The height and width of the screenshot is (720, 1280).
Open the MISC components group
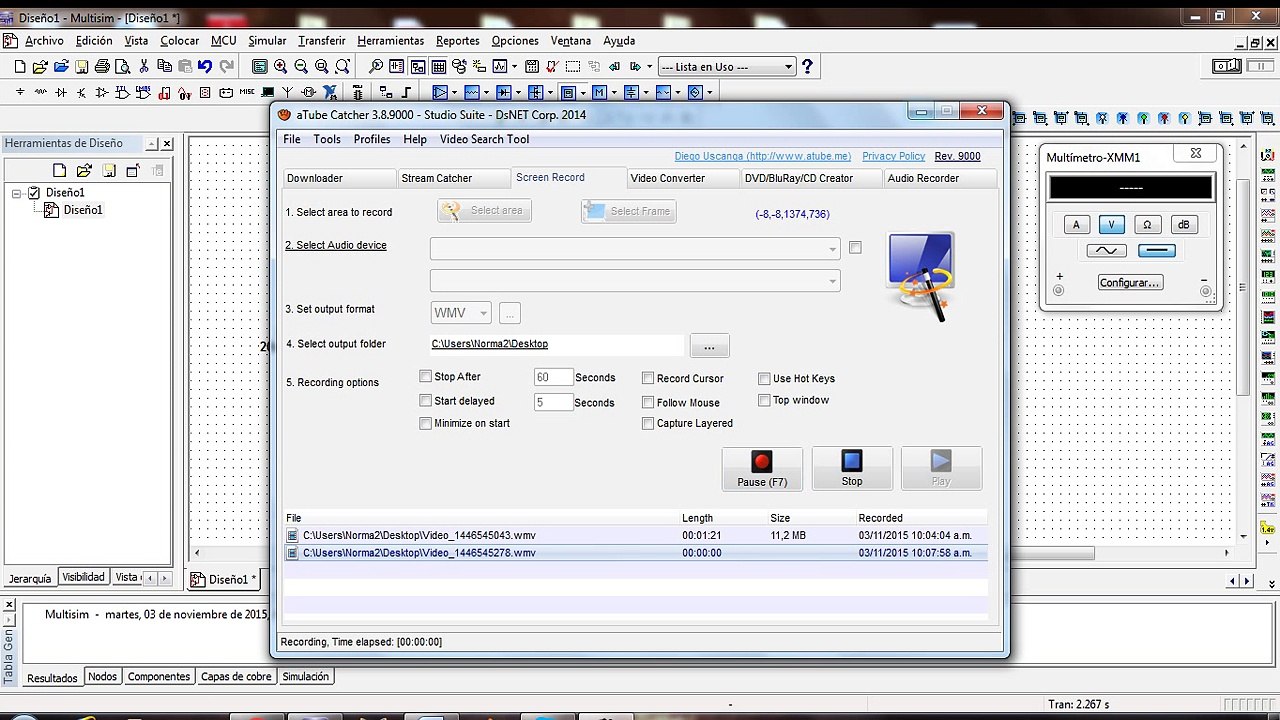[x=246, y=92]
